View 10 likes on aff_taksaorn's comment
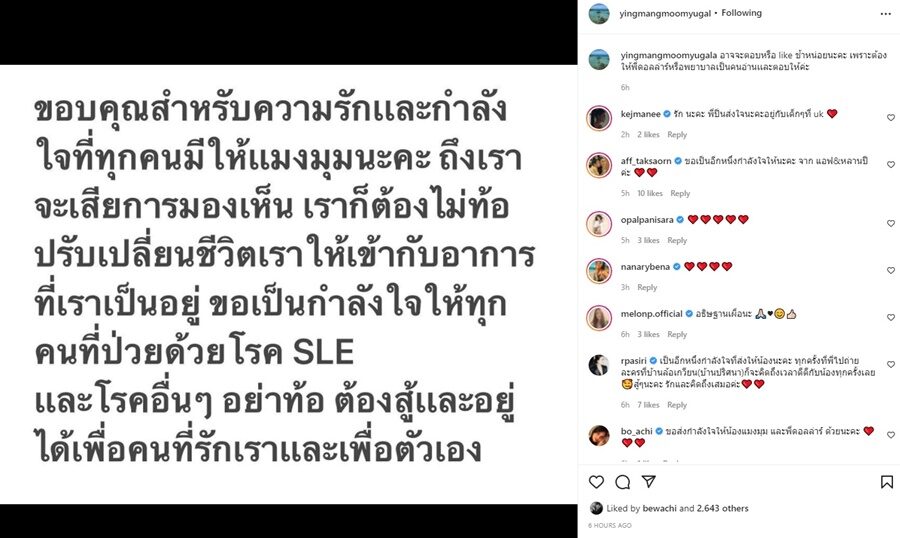900x538 pixels. pyautogui.click(x=650, y=193)
